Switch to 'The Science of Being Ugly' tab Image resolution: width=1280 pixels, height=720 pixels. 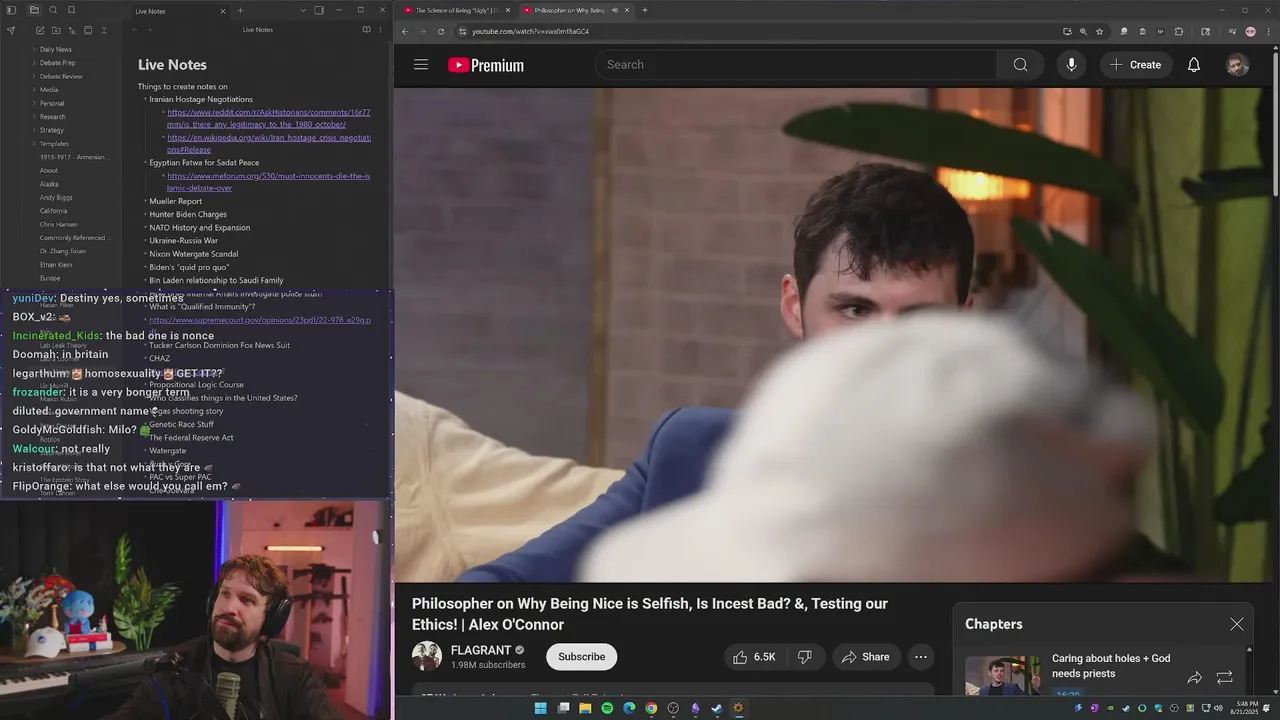point(455,10)
